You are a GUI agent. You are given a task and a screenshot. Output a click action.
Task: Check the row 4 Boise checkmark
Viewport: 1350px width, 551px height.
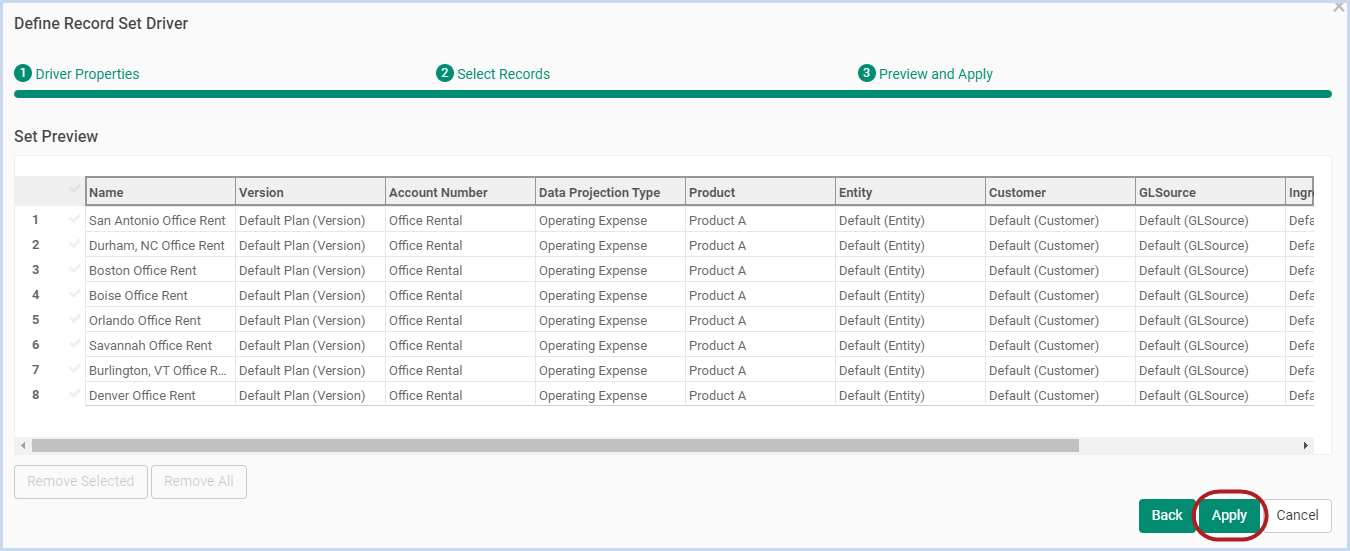point(74,294)
